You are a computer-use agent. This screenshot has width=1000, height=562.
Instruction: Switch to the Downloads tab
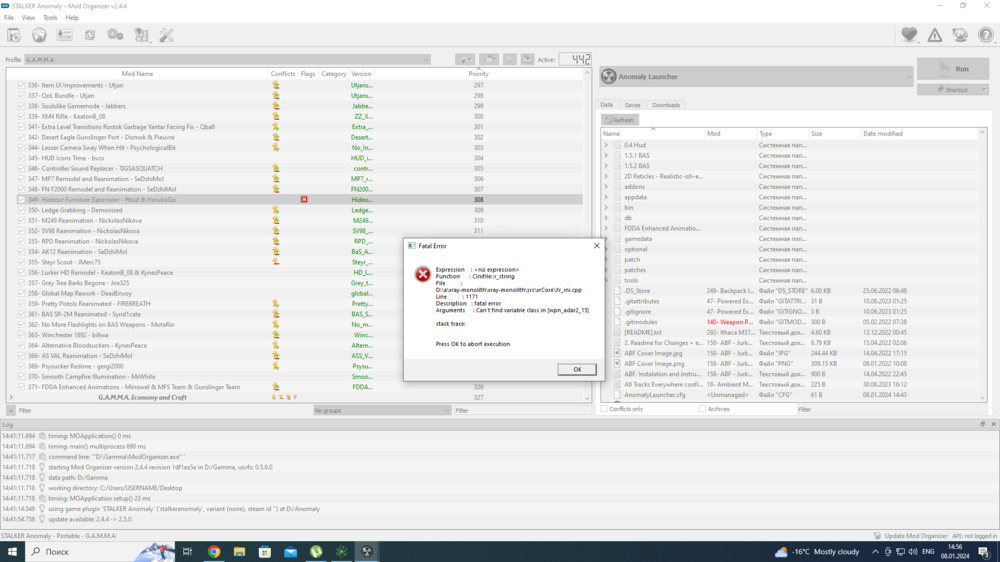pyautogui.click(x=666, y=105)
